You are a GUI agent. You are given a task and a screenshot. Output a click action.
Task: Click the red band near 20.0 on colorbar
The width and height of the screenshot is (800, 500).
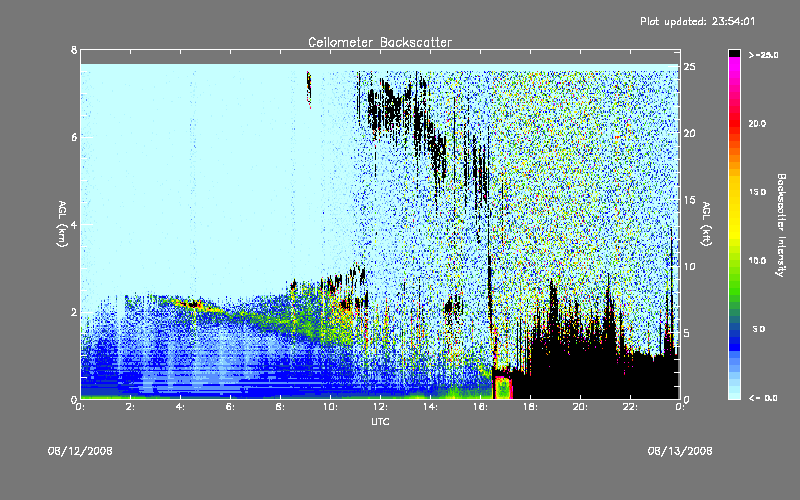[734, 123]
